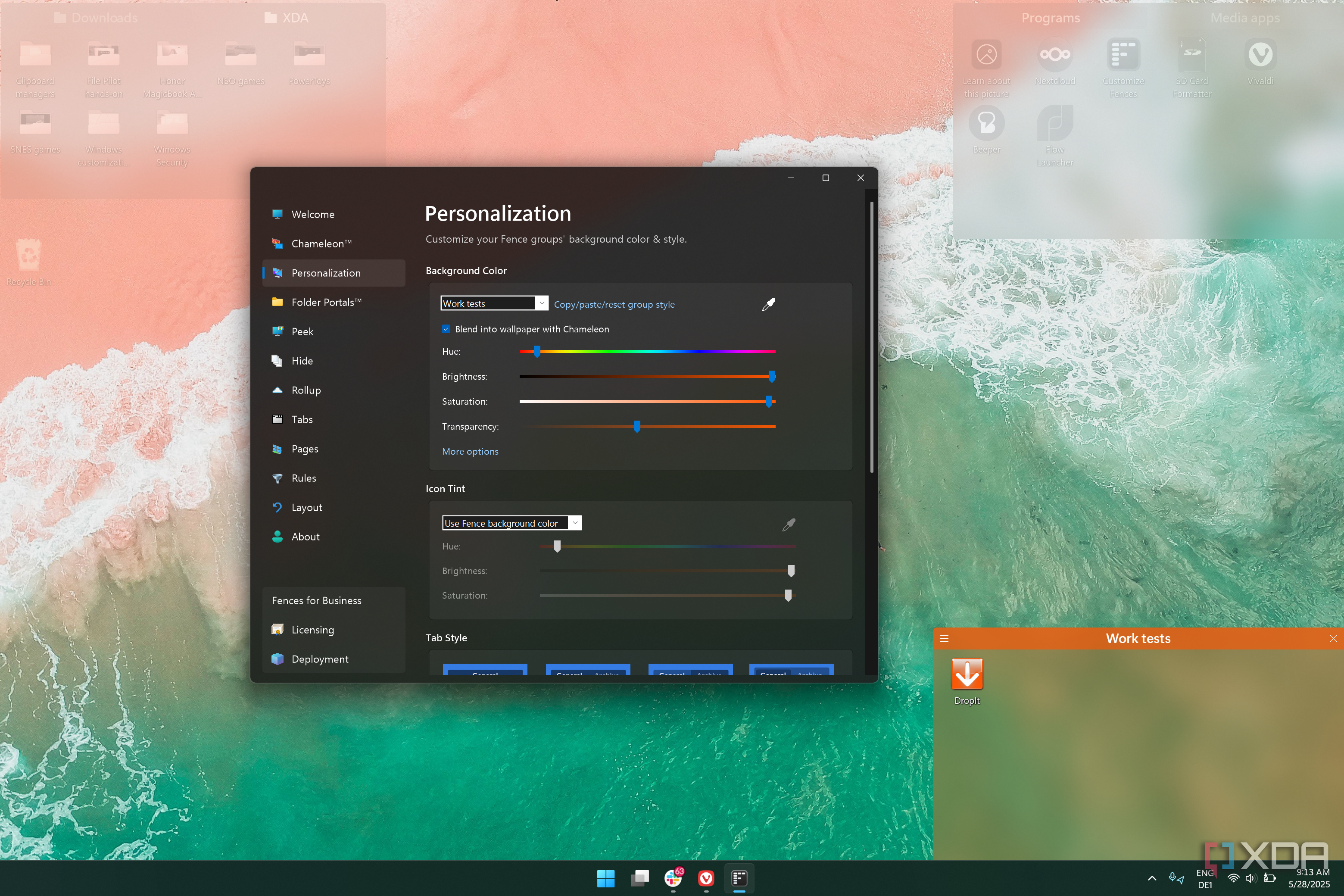Image resolution: width=1344 pixels, height=896 pixels.
Task: Open Slack from the taskbar
Action: (673, 878)
